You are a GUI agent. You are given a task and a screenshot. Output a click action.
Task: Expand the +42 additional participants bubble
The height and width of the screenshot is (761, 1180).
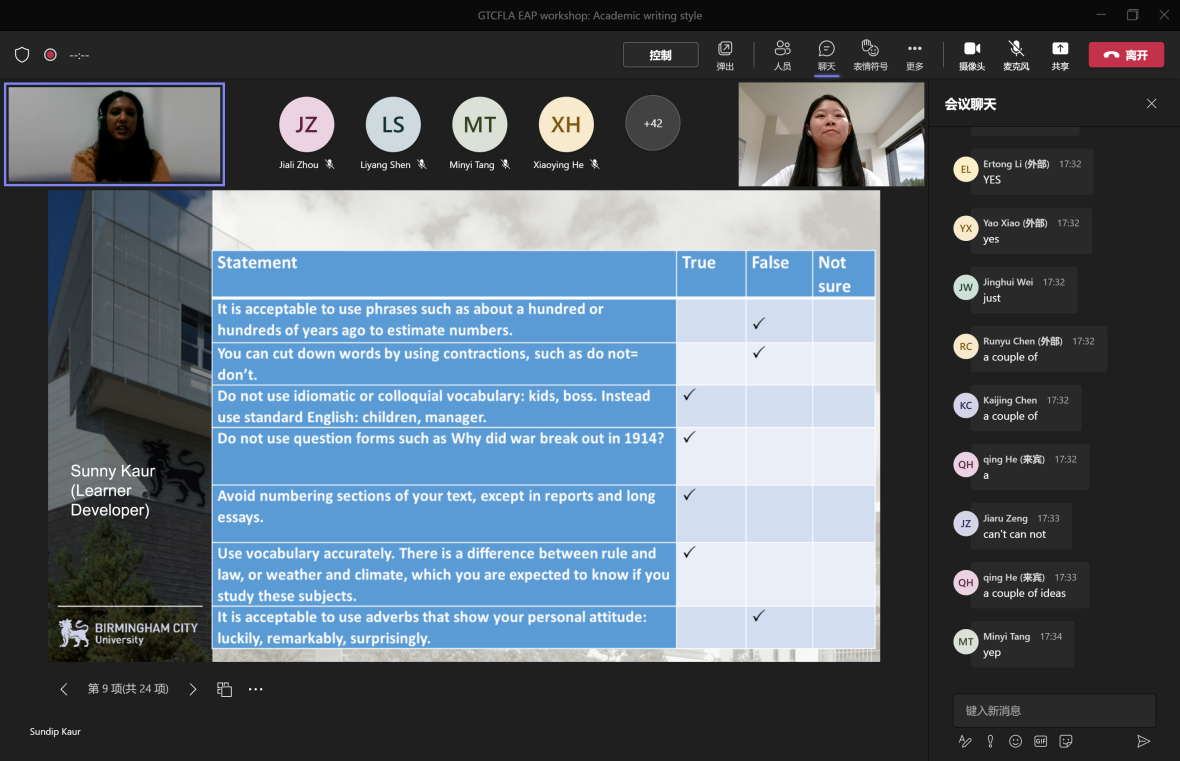[x=652, y=123]
